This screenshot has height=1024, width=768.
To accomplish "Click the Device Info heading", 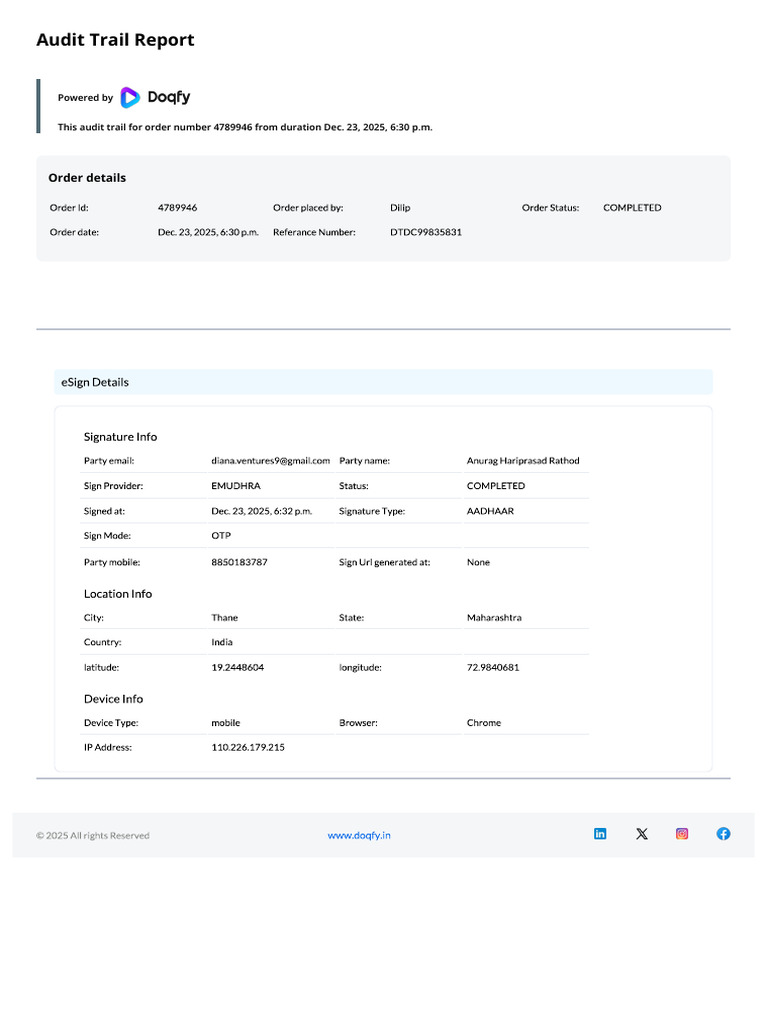I will (114, 699).
